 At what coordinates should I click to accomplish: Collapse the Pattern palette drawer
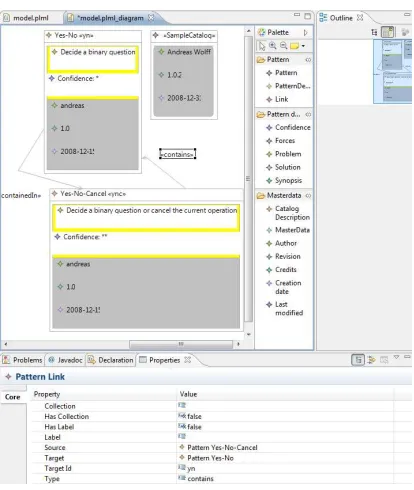pyautogui.click(x=308, y=60)
